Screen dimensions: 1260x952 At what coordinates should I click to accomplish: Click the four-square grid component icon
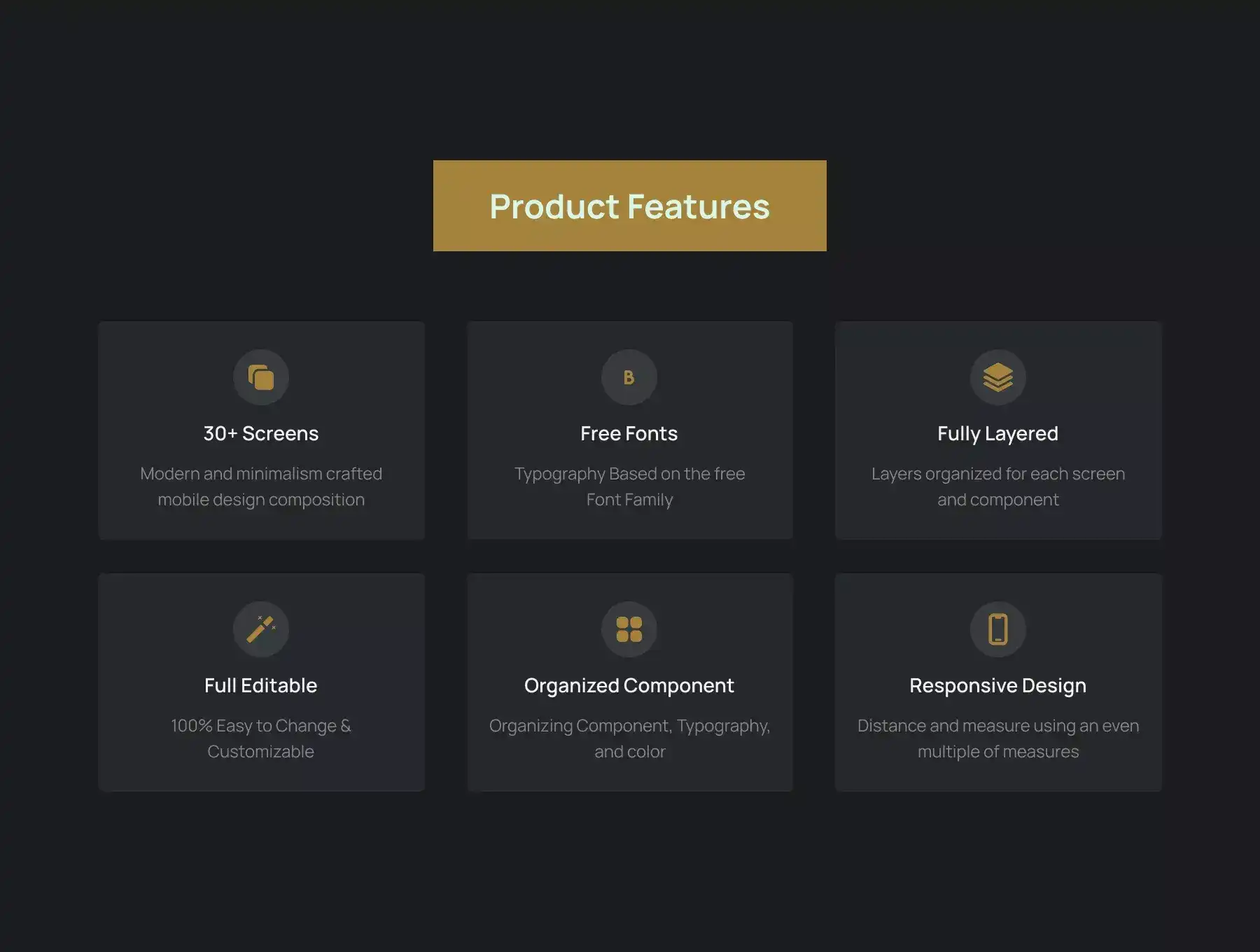tap(629, 629)
